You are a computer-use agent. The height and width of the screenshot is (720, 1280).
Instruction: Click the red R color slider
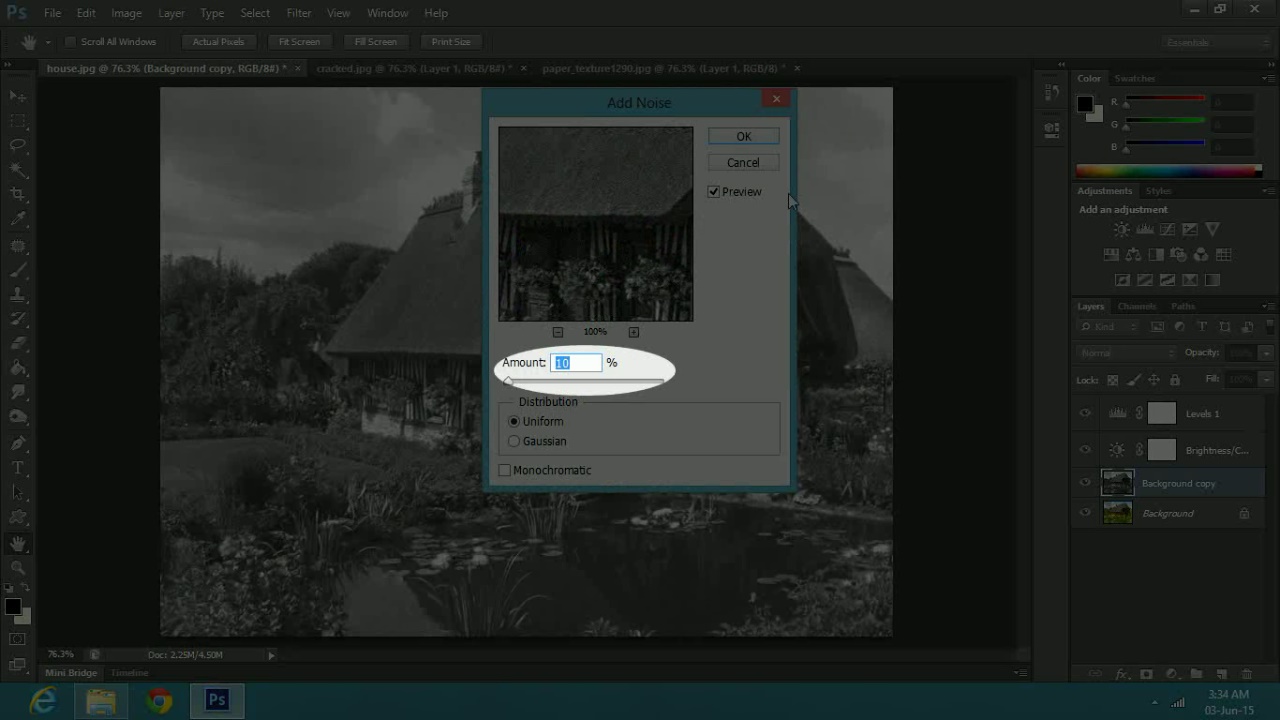tap(1164, 99)
